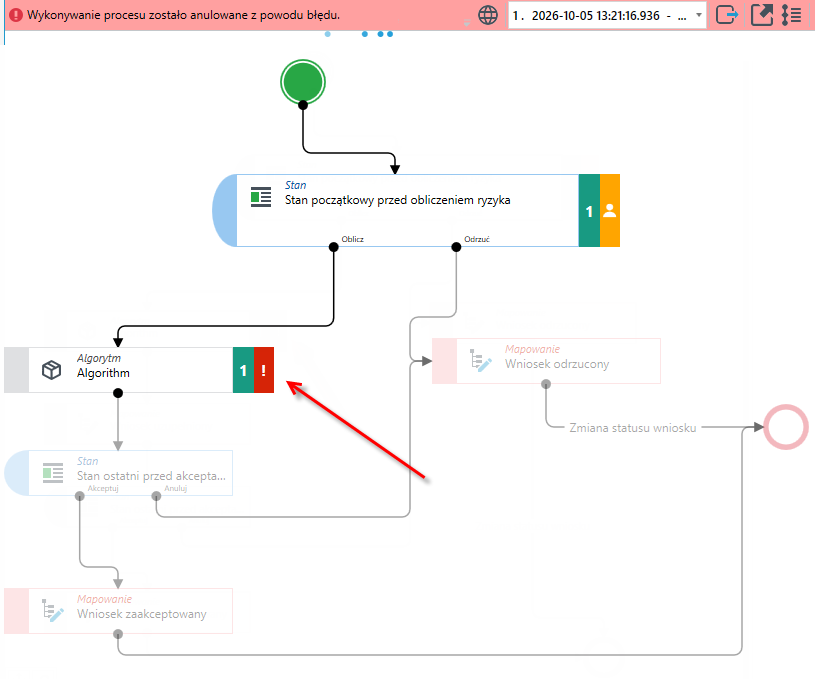Open the pop-out external window icon
Viewport: 815px width, 679px height.
(762, 15)
